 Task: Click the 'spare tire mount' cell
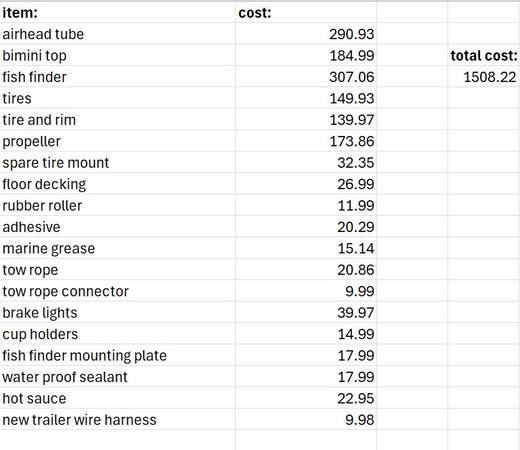pyautogui.click(x=117, y=162)
